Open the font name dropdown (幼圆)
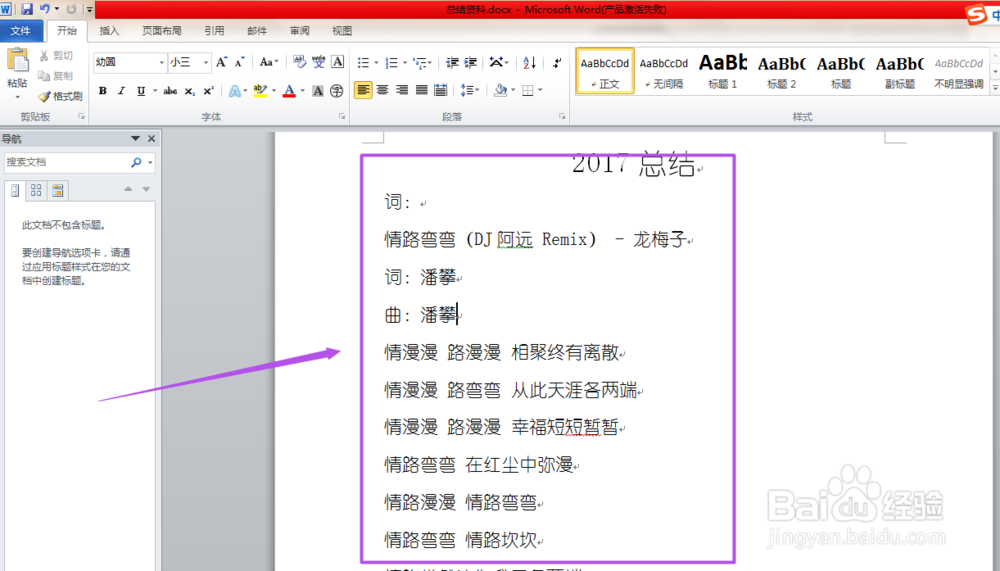1000x571 pixels. [x=161, y=63]
